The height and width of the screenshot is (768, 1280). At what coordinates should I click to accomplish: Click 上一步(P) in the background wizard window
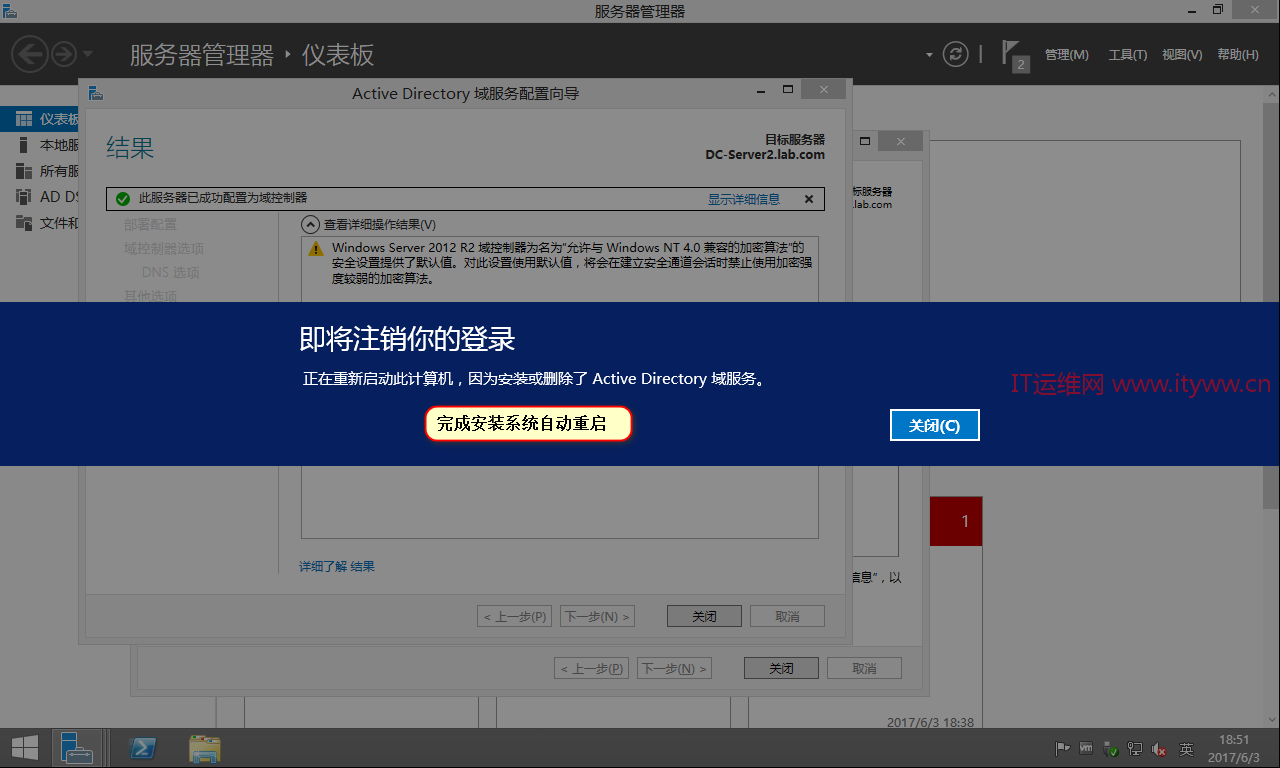(x=591, y=668)
